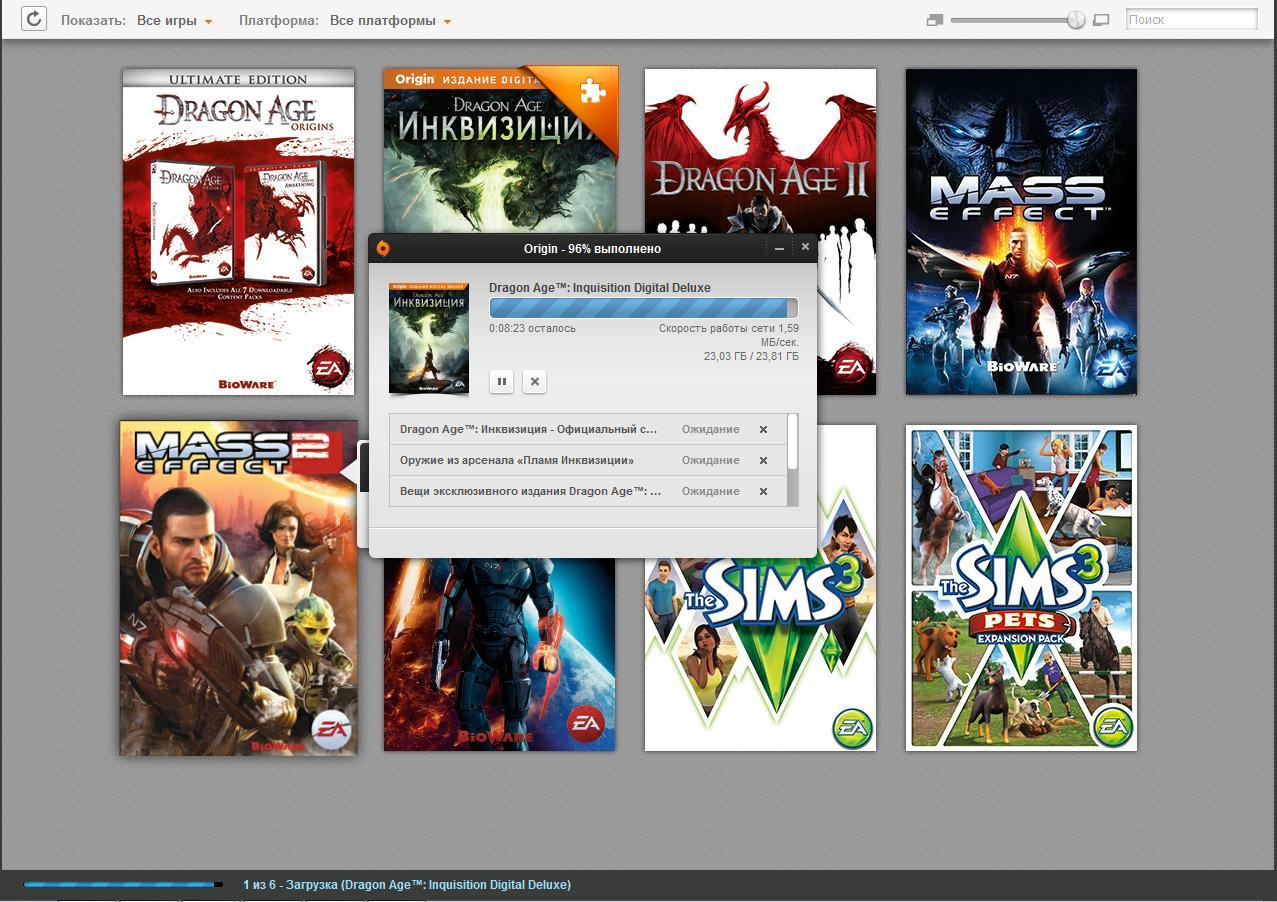Click the puzzle piece DLC badge icon
Screen dimensions: 1277x902
pos(592,92)
